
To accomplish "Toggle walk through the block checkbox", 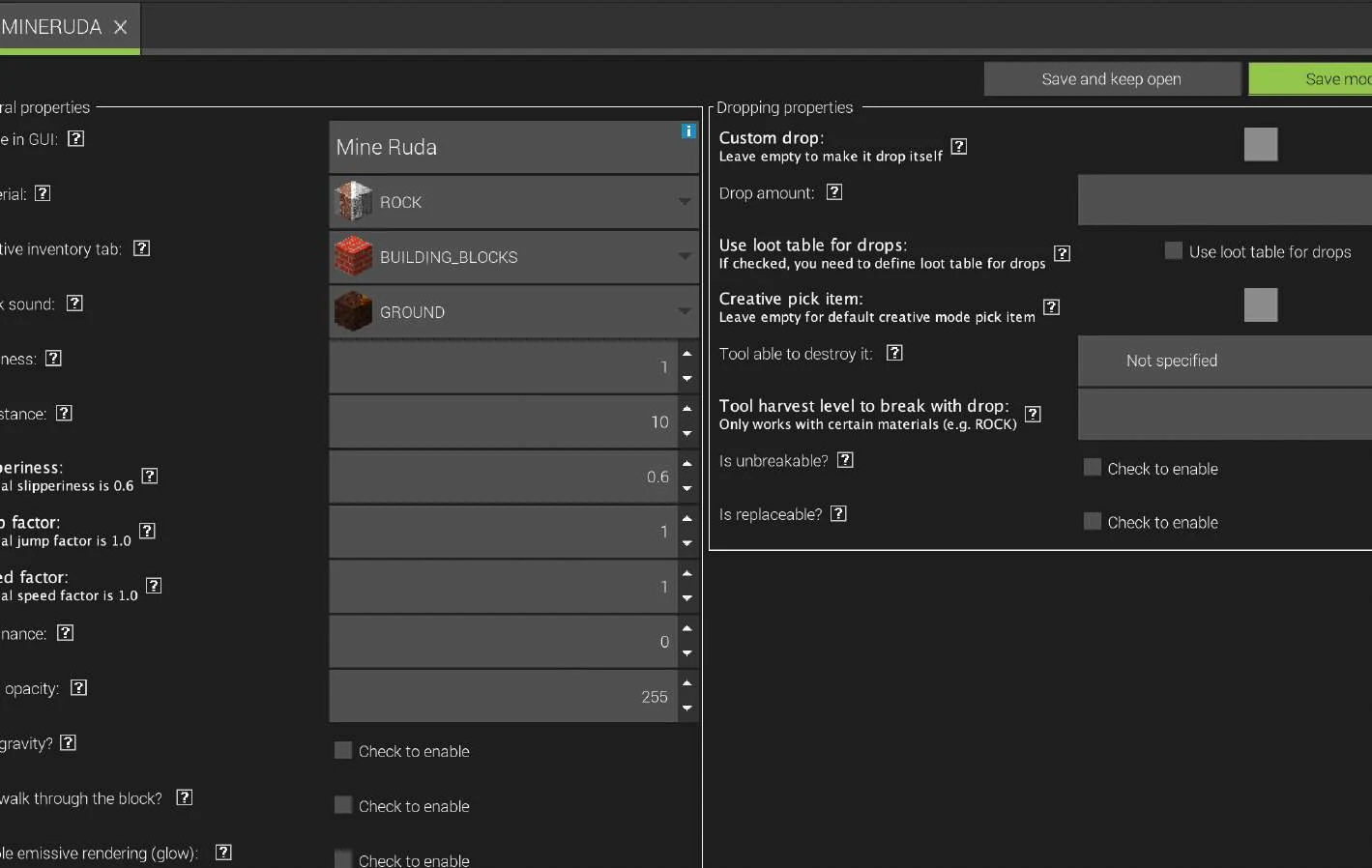I will pos(343,805).
